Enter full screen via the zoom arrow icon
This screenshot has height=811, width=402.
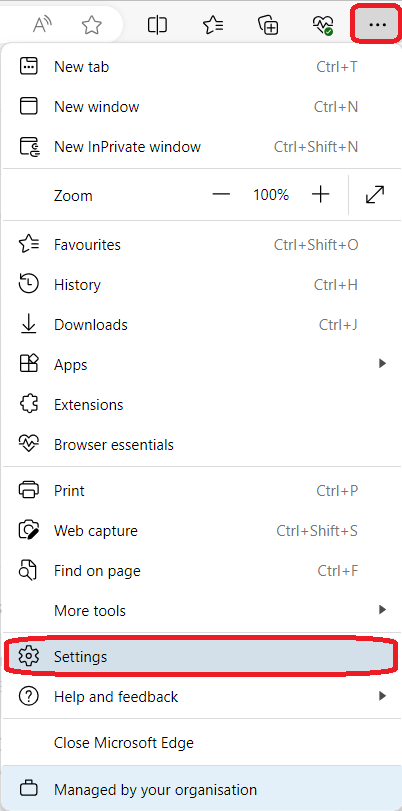click(375, 195)
